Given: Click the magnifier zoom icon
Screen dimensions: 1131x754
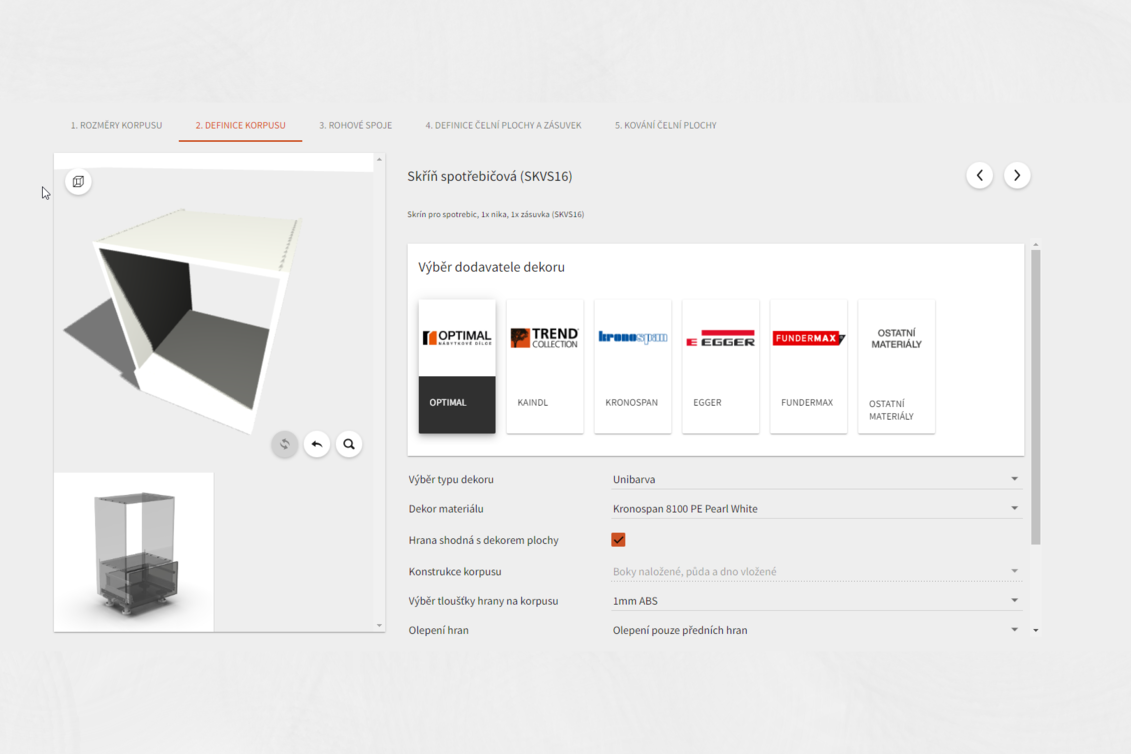Looking at the screenshot, I should click(x=349, y=444).
